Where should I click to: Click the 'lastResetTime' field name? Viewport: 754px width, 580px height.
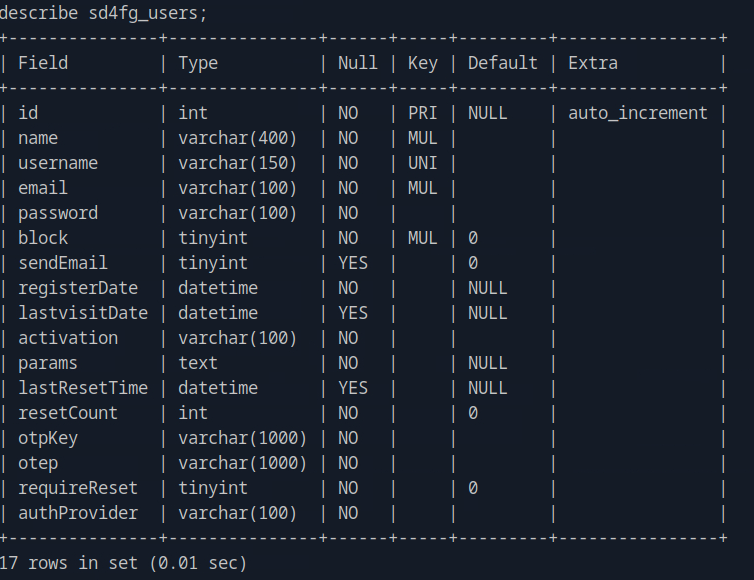pyautogui.click(x=83, y=388)
